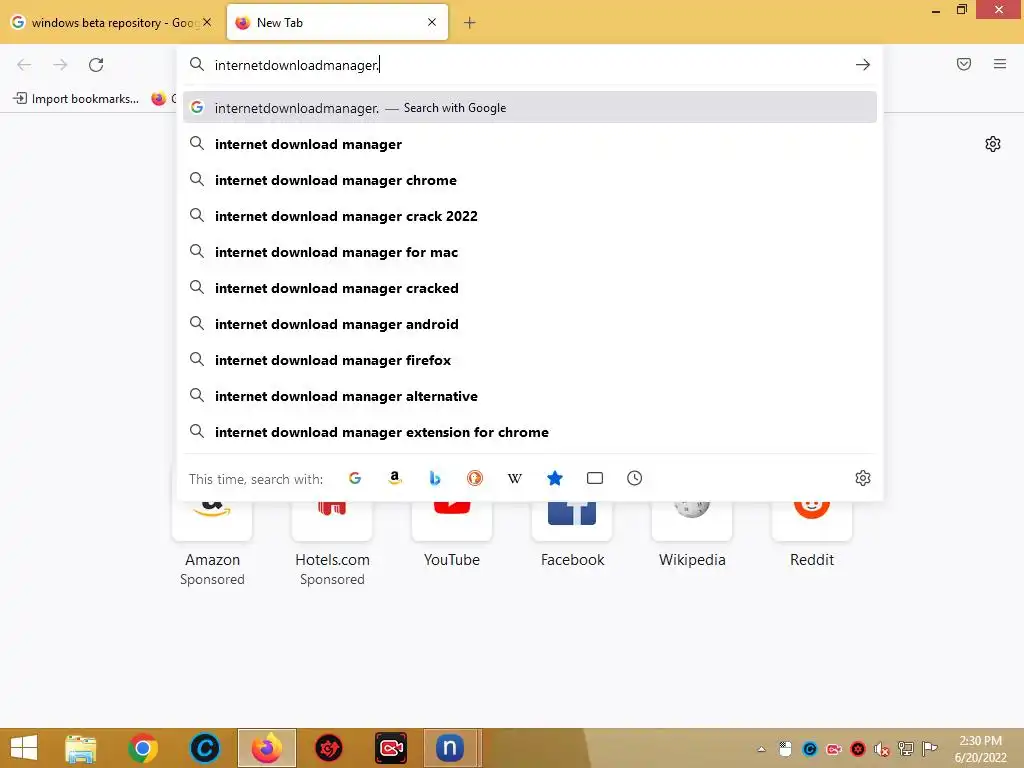Open the Reddit shortcut tile
Viewport: 1024px width, 768px height.
tap(812, 536)
